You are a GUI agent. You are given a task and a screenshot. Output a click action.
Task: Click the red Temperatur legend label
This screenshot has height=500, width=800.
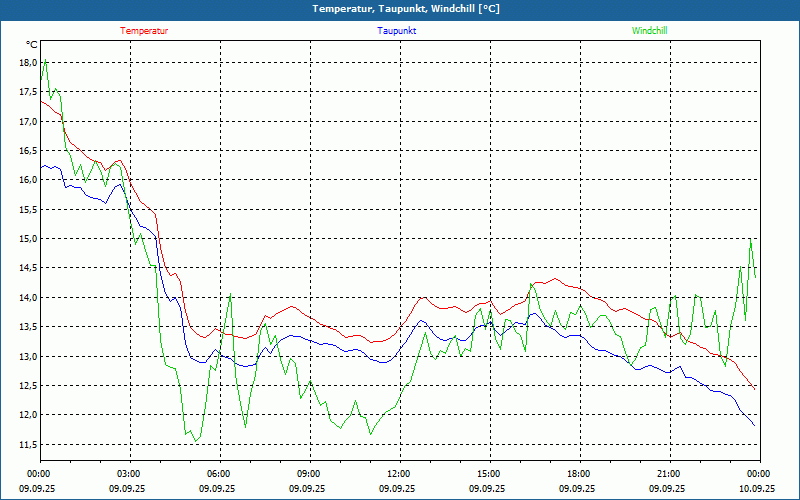[144, 31]
